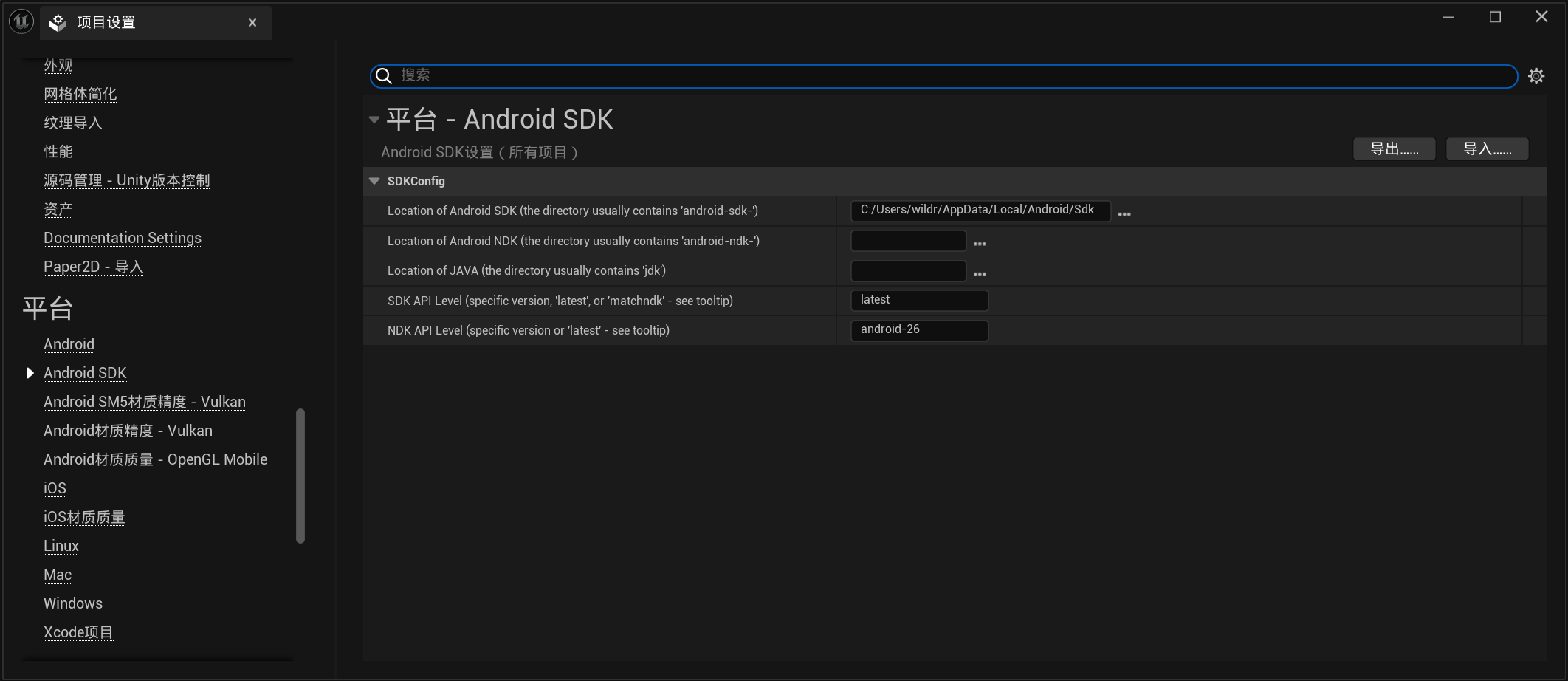Maximize the project settings window

pos(1496,17)
